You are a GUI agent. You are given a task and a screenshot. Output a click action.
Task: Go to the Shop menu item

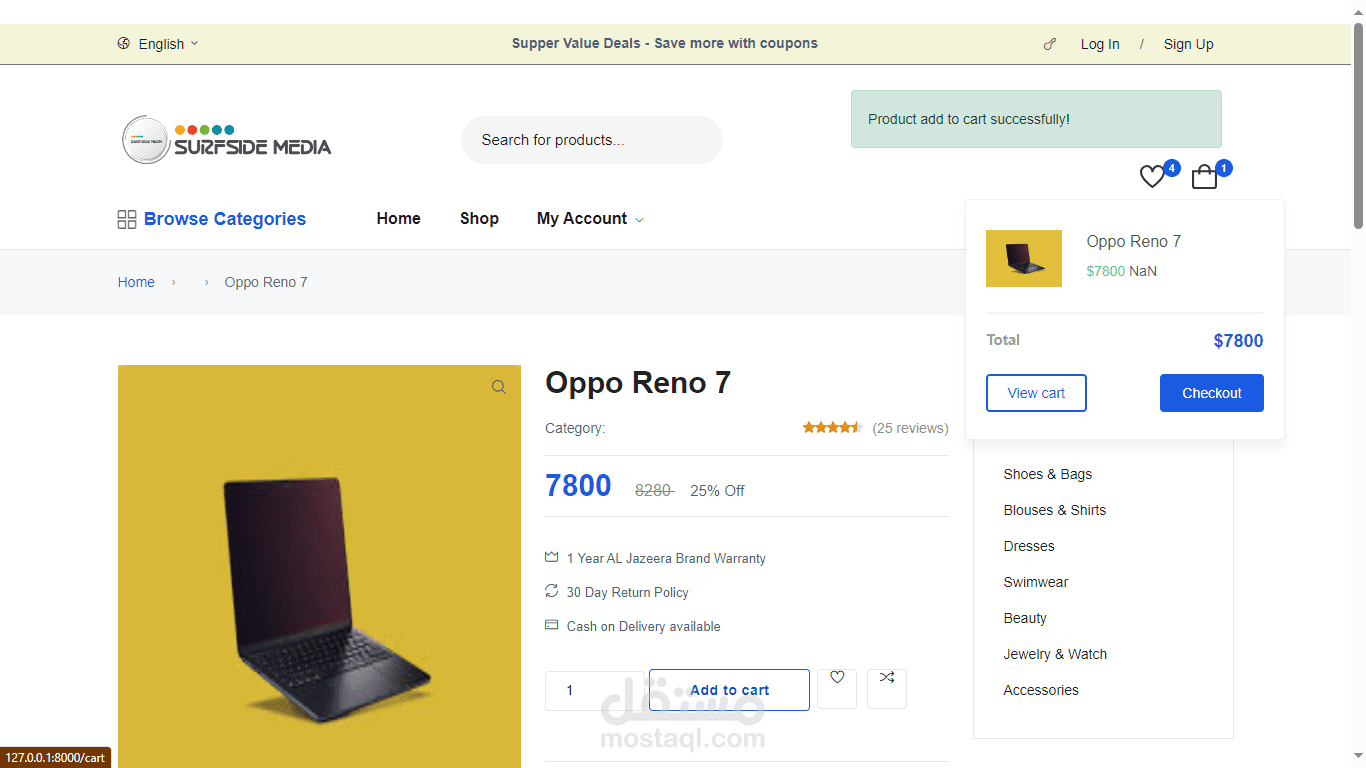(479, 219)
